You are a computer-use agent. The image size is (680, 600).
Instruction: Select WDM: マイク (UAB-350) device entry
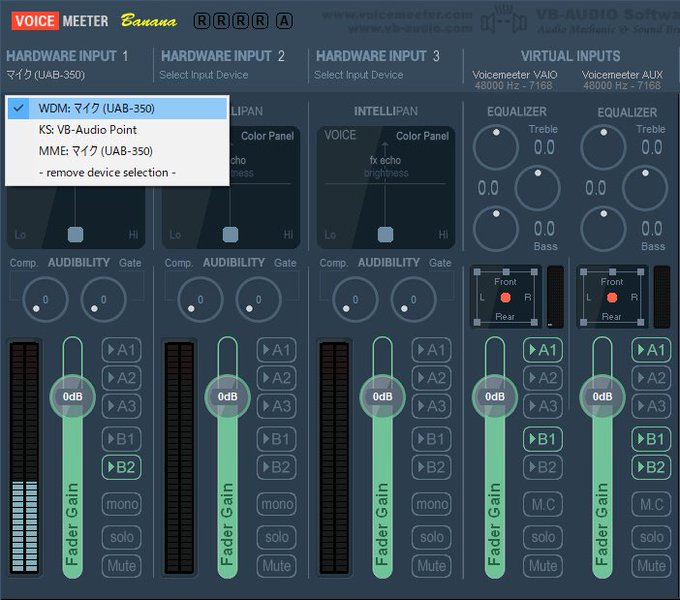117,108
